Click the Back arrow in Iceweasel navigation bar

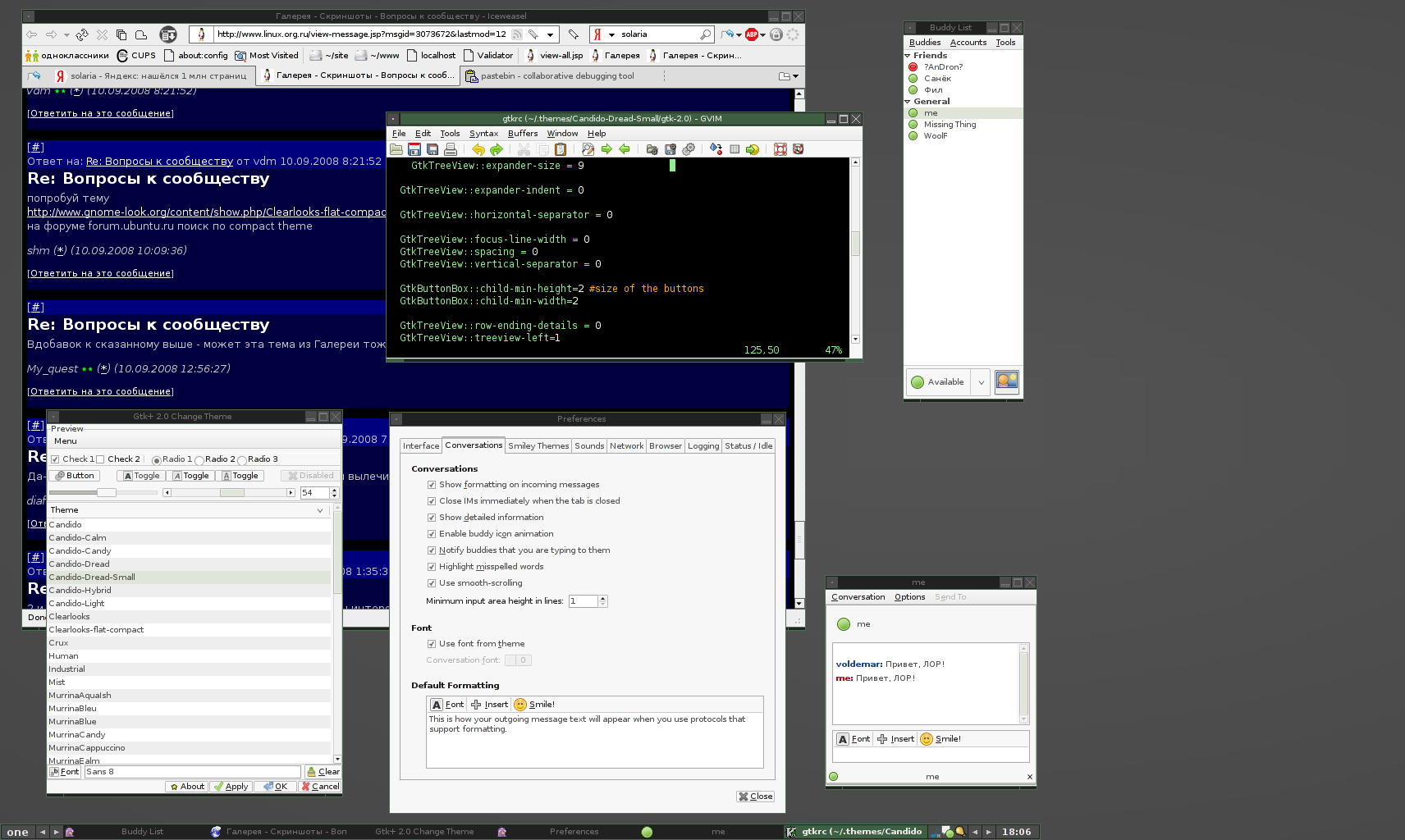[x=31, y=34]
